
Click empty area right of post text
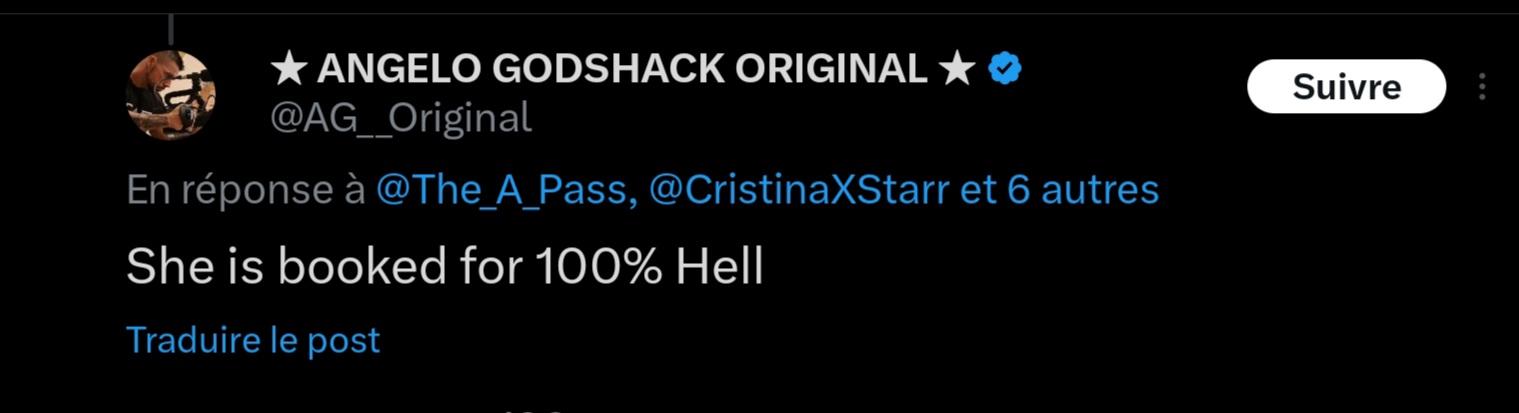1100,267
